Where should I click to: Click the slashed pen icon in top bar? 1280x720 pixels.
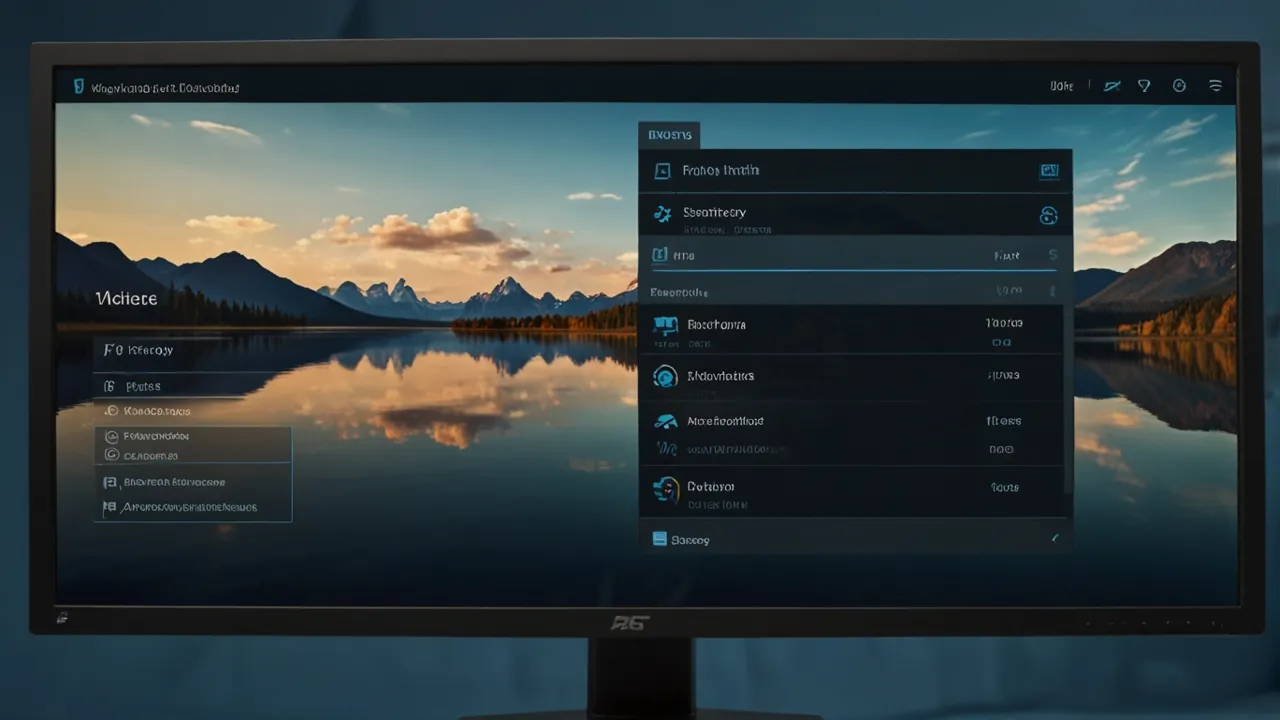coord(1111,86)
